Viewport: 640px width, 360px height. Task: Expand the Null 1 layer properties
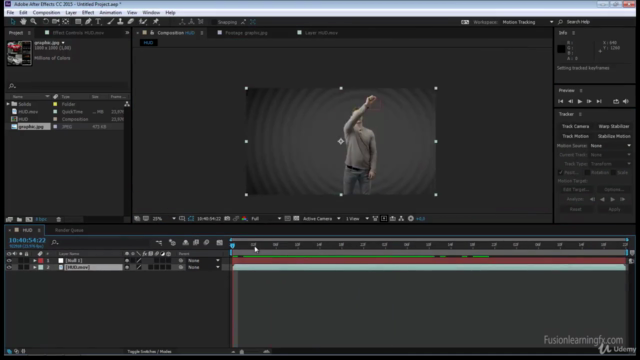point(35,260)
